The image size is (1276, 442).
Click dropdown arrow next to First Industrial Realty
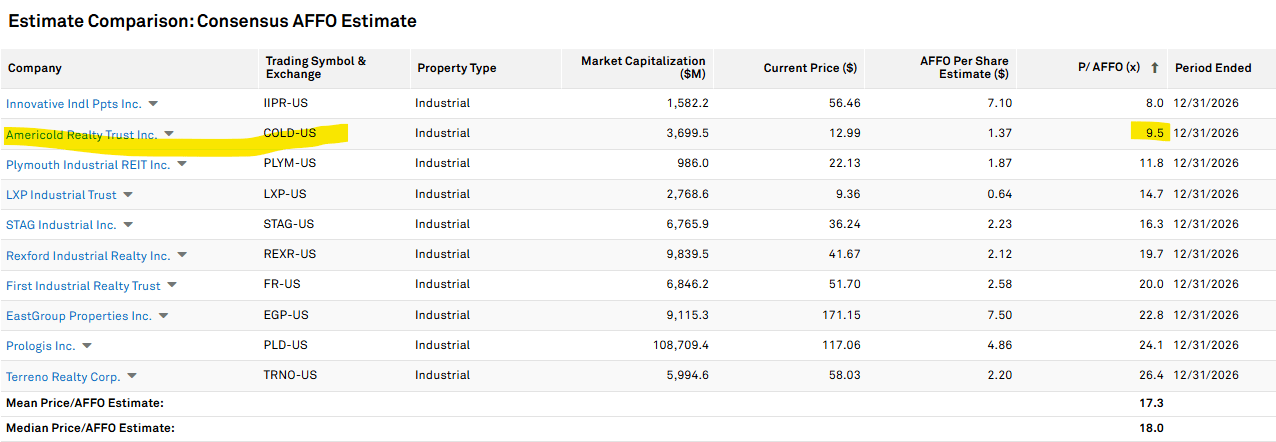tap(172, 286)
